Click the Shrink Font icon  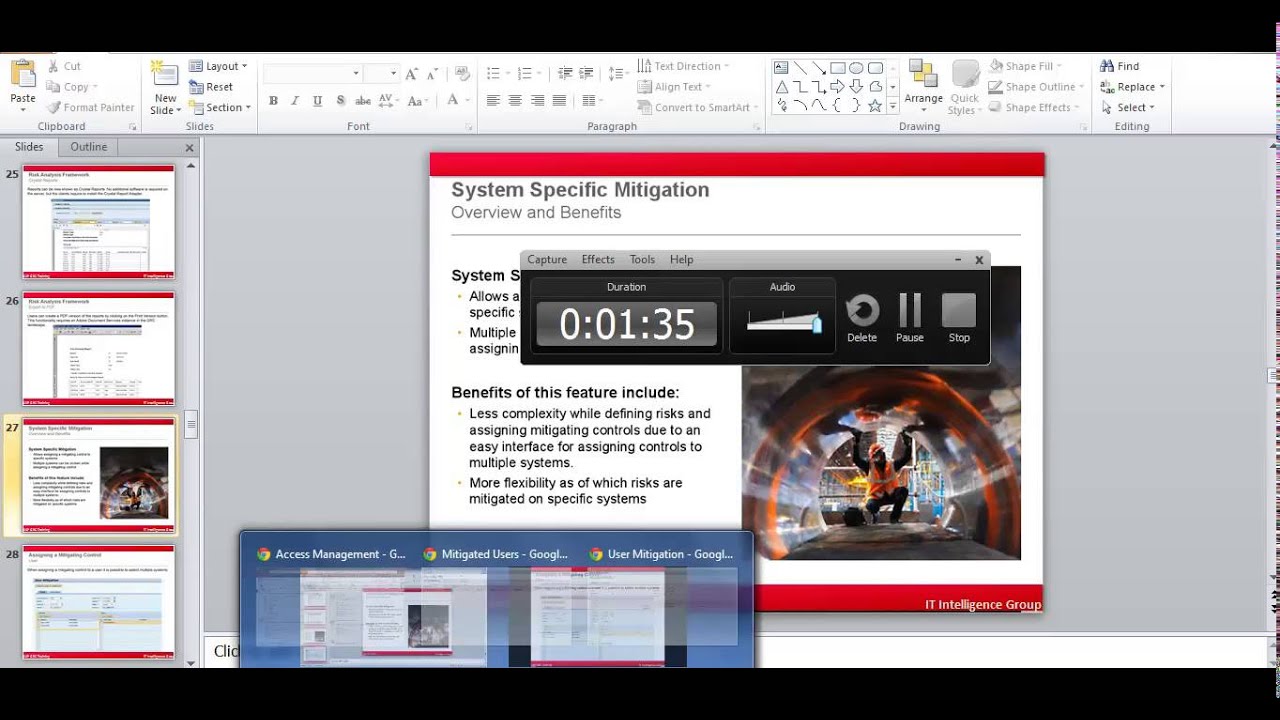(433, 74)
